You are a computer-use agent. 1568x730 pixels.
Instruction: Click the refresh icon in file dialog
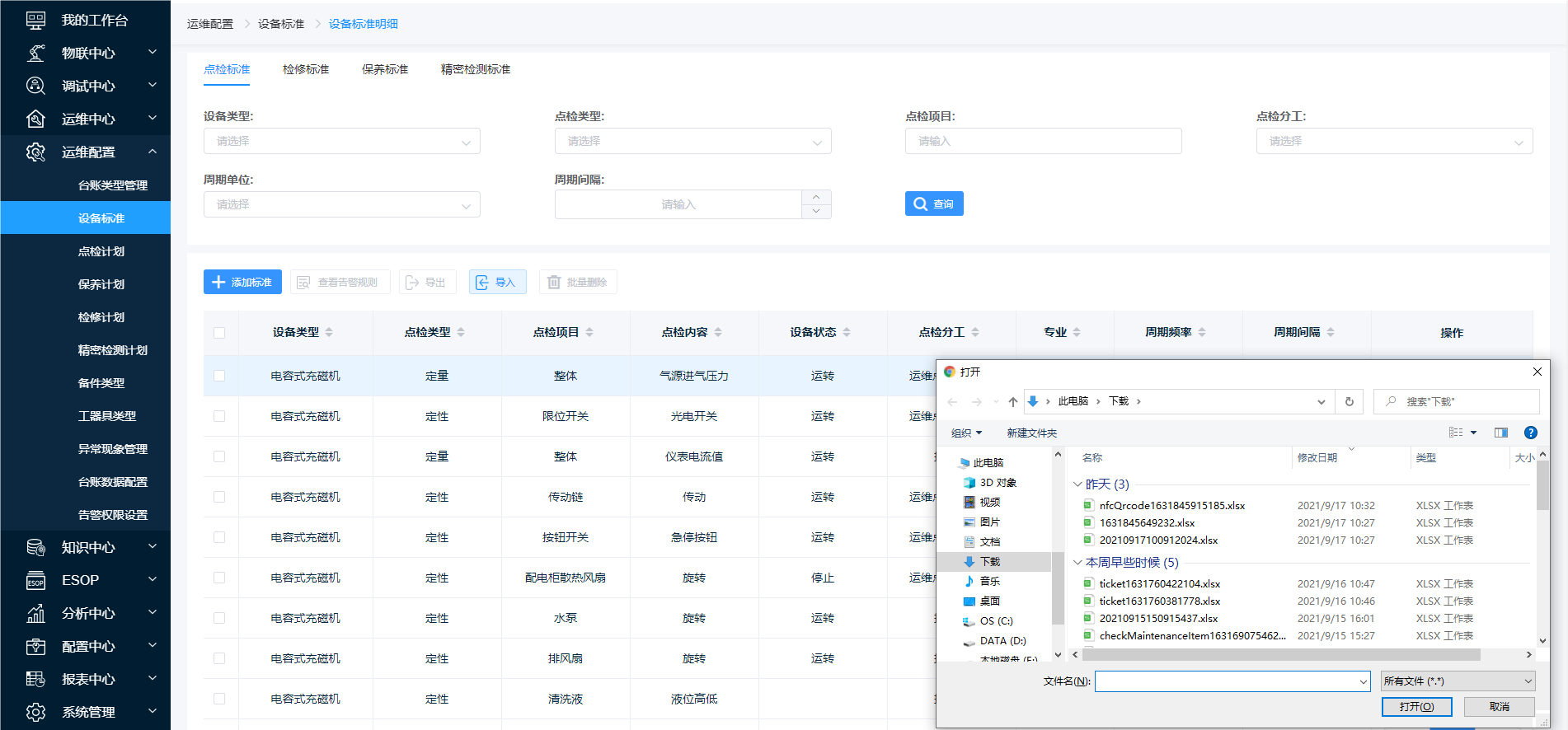[1350, 402]
